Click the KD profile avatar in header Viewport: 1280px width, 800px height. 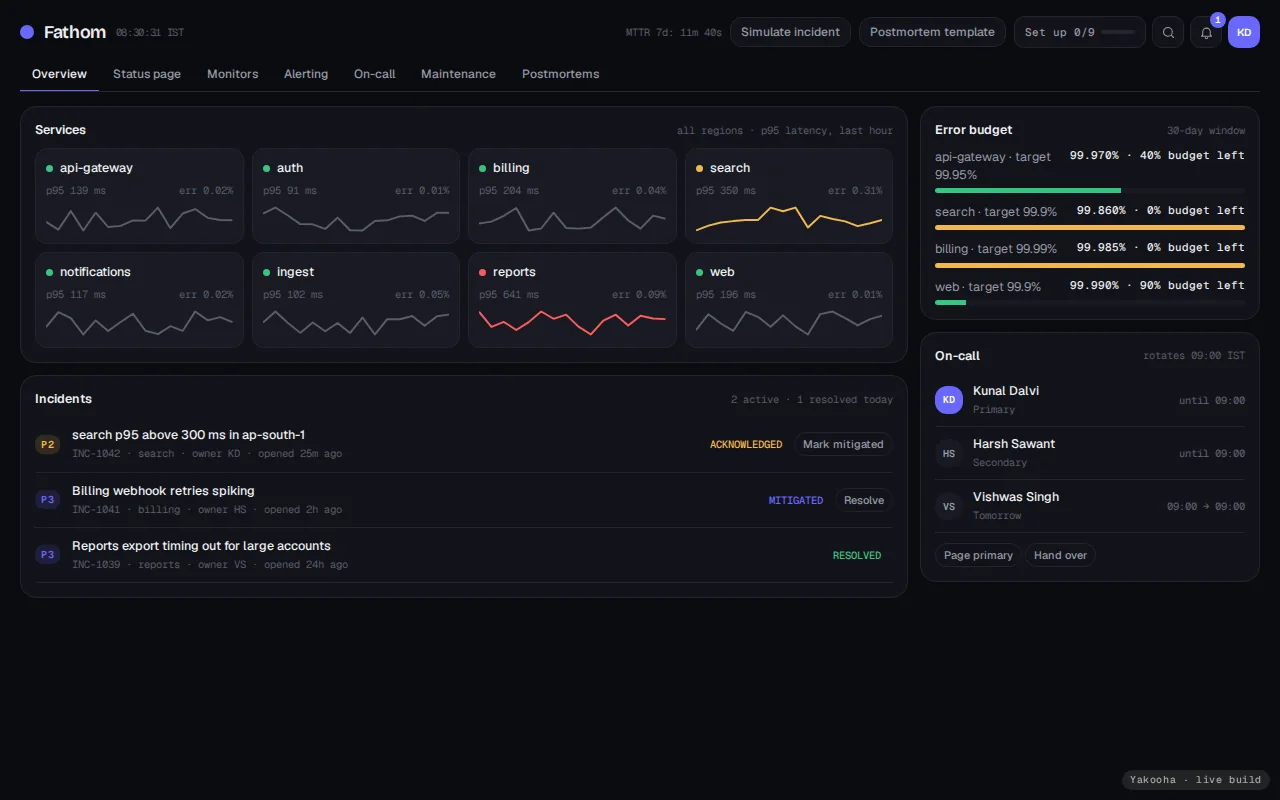click(x=1244, y=32)
